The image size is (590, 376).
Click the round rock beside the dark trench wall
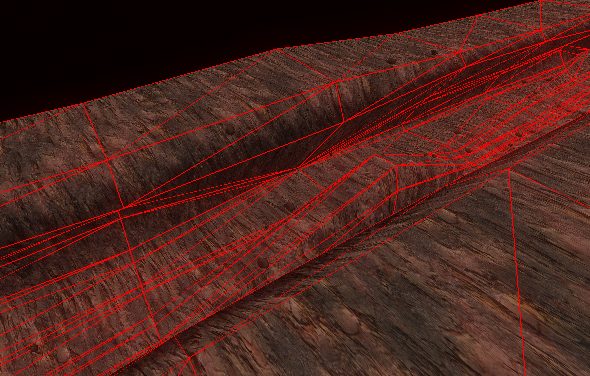(230, 130)
